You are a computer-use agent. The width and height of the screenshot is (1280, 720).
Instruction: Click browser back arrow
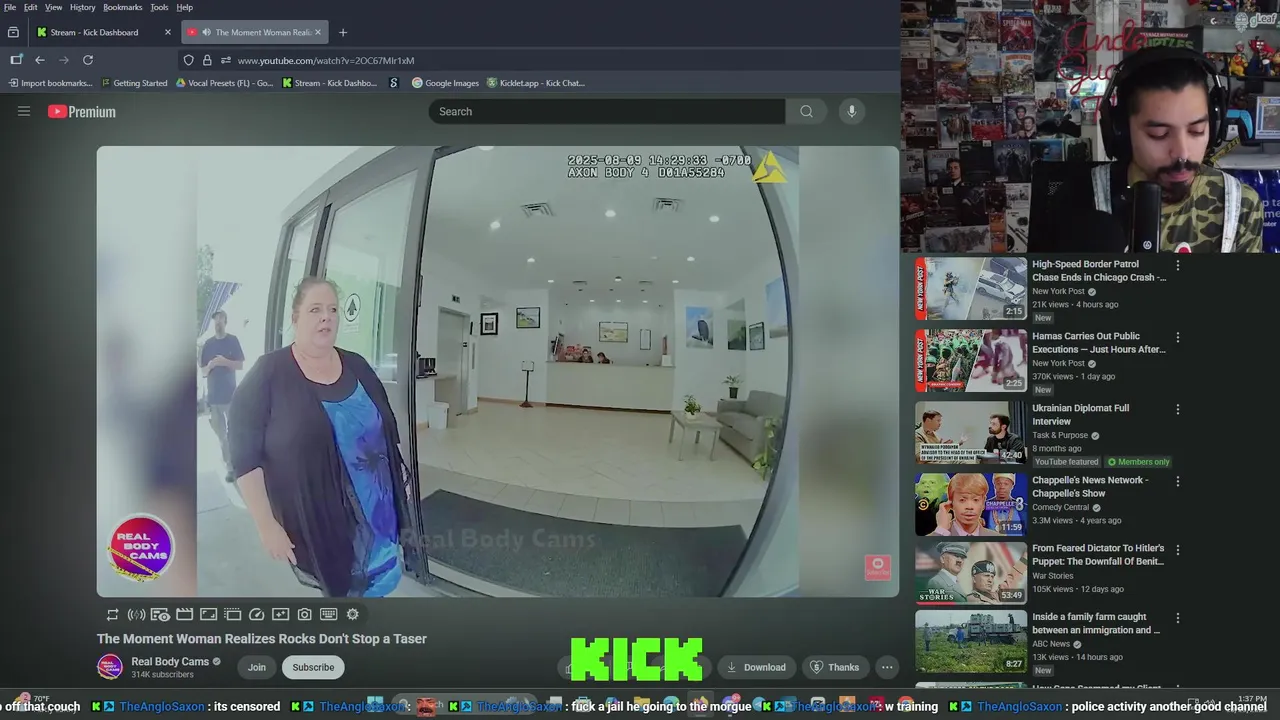point(40,60)
